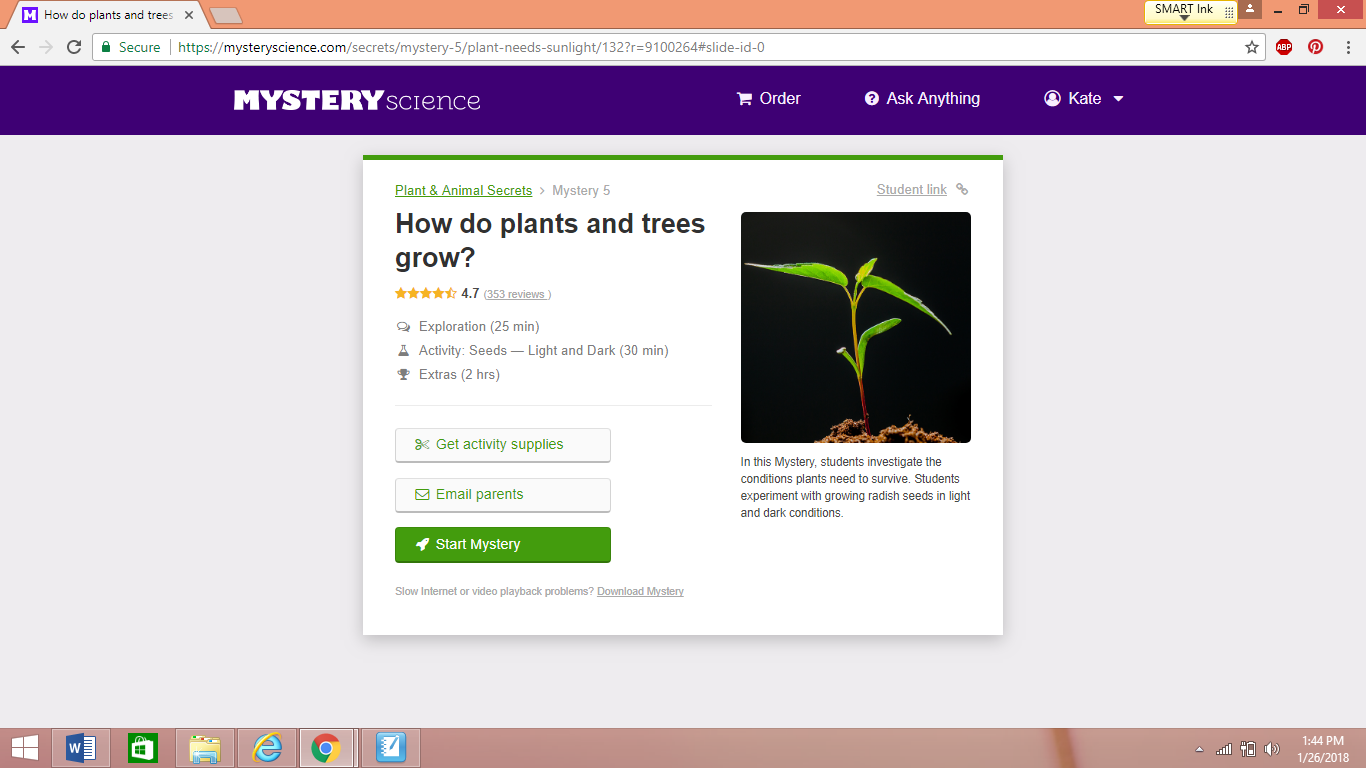Screen dimensions: 1366x768
Task: Select the 'How do plants and trees' tab
Action: click(109, 15)
